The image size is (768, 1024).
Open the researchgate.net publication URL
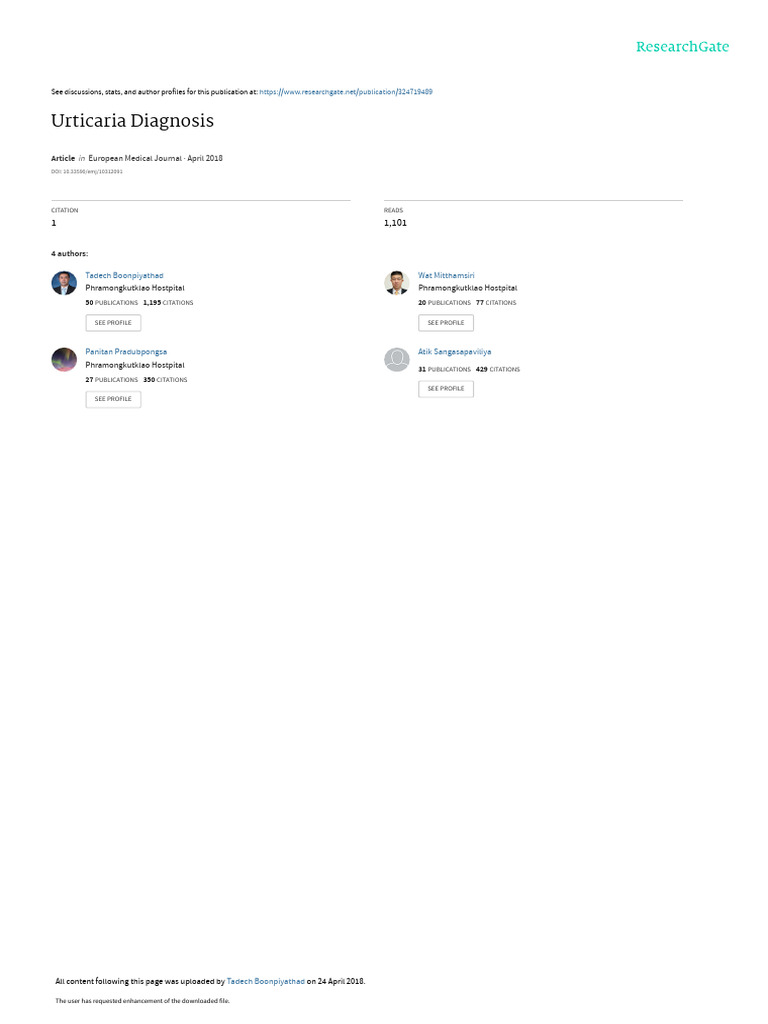(345, 92)
